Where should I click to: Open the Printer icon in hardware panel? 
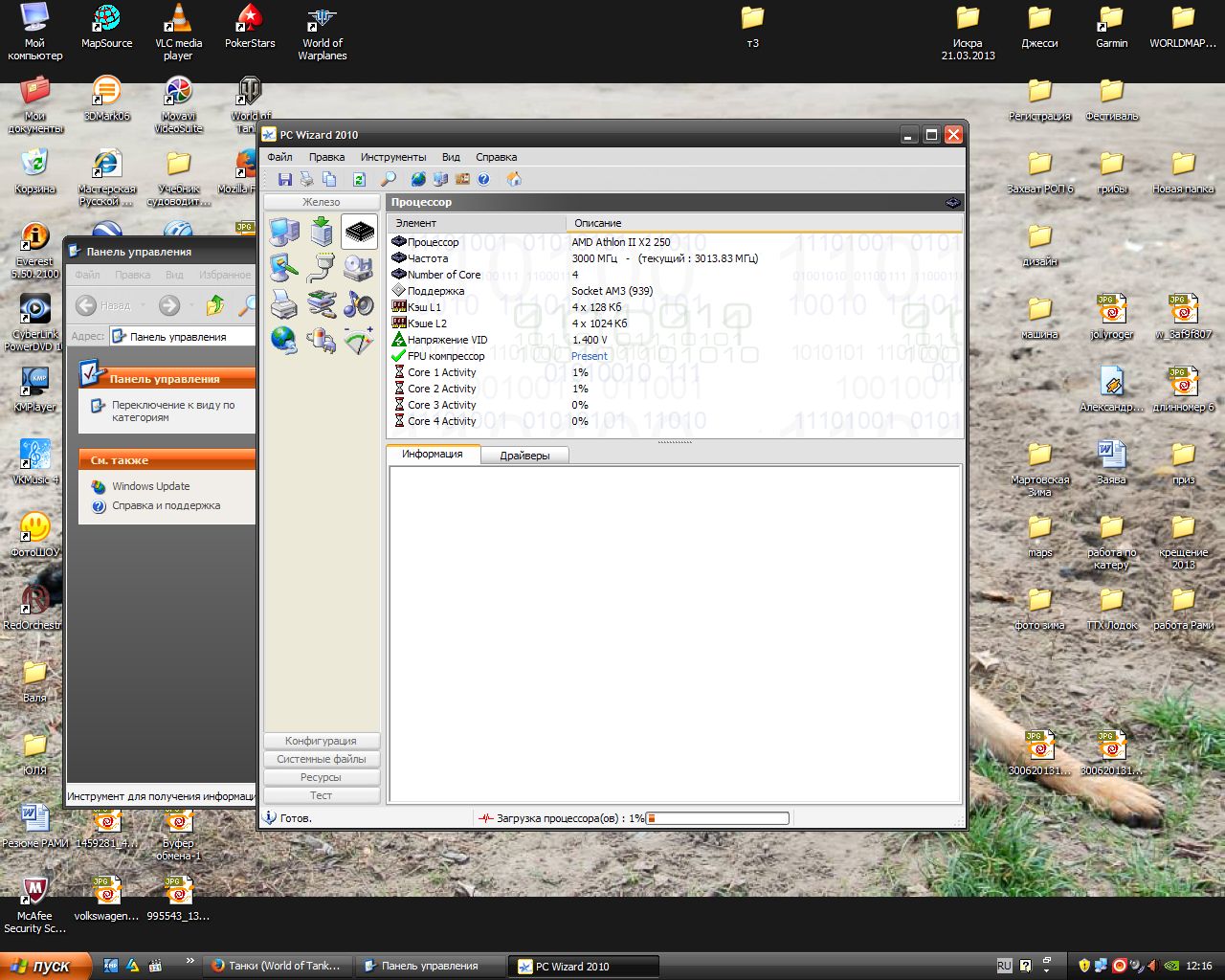(x=284, y=304)
